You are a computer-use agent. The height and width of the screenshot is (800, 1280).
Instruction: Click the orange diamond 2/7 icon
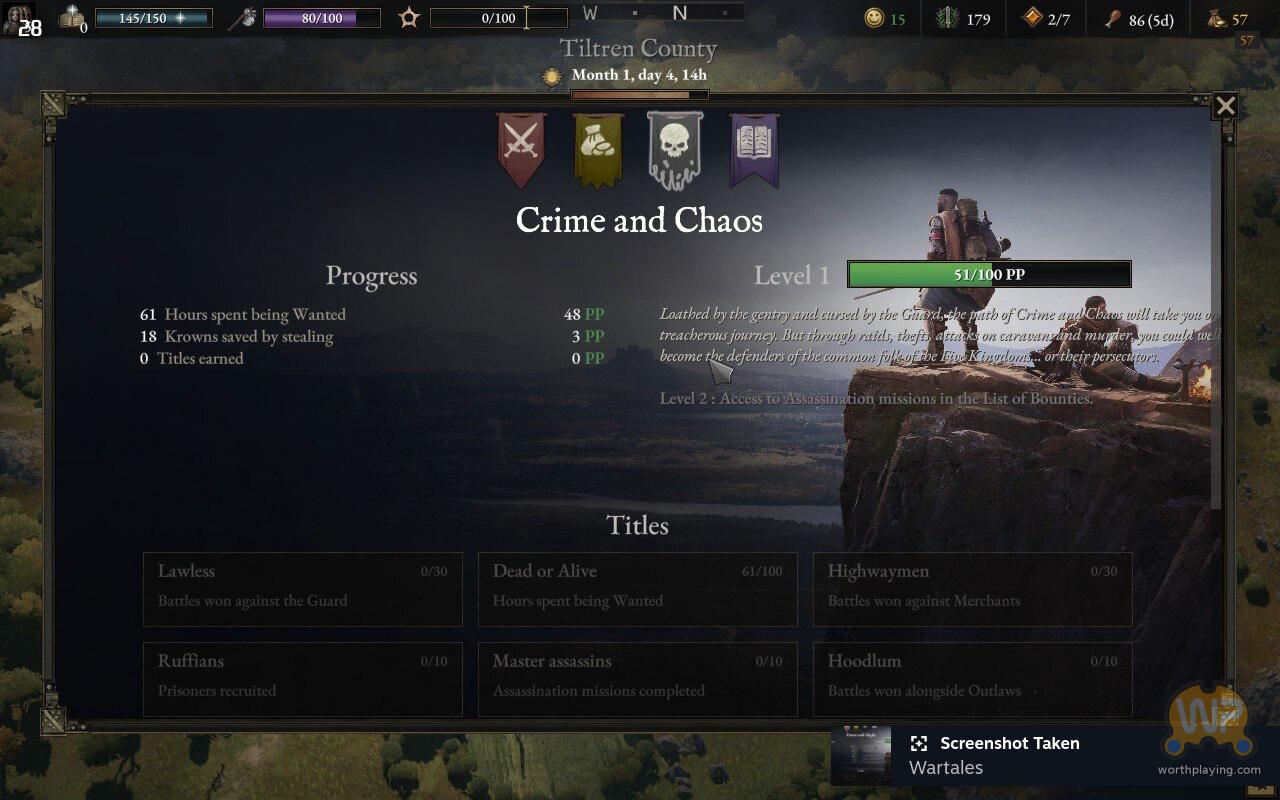[x=1031, y=18]
